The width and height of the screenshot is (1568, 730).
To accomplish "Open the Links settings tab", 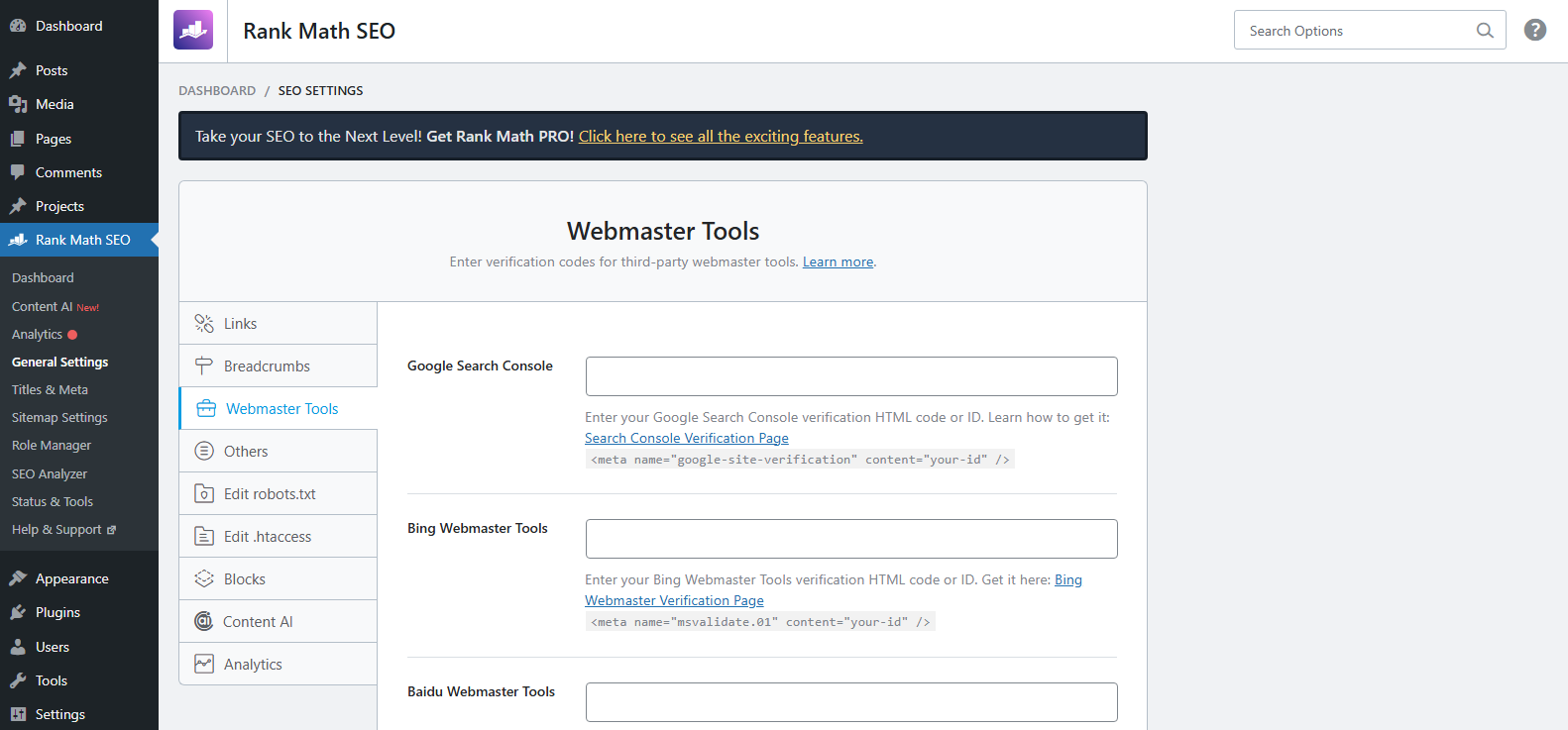I will 279,324.
